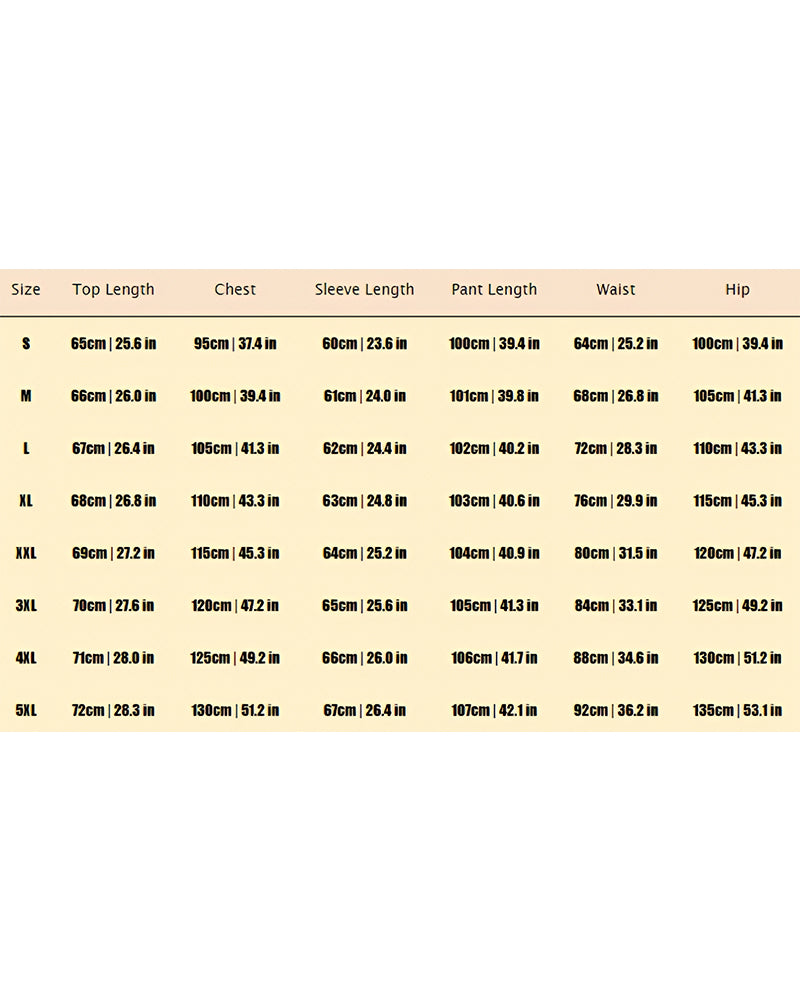Screen dimensions: 800x1000
Task: Select the Hip value 135cm for 5XL
Action: (x=737, y=710)
